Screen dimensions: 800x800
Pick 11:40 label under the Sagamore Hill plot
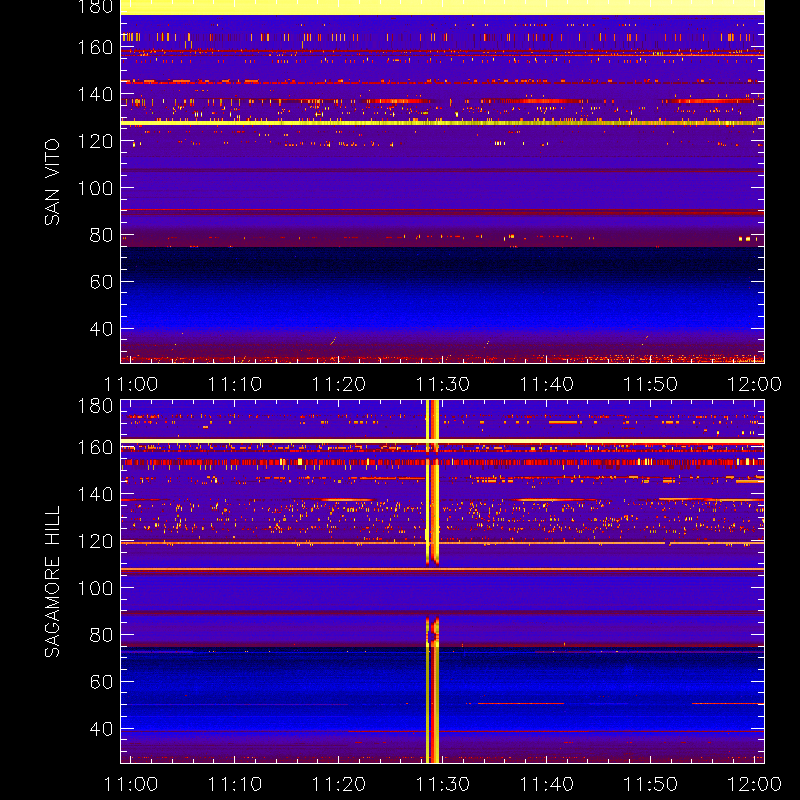[x=546, y=784]
